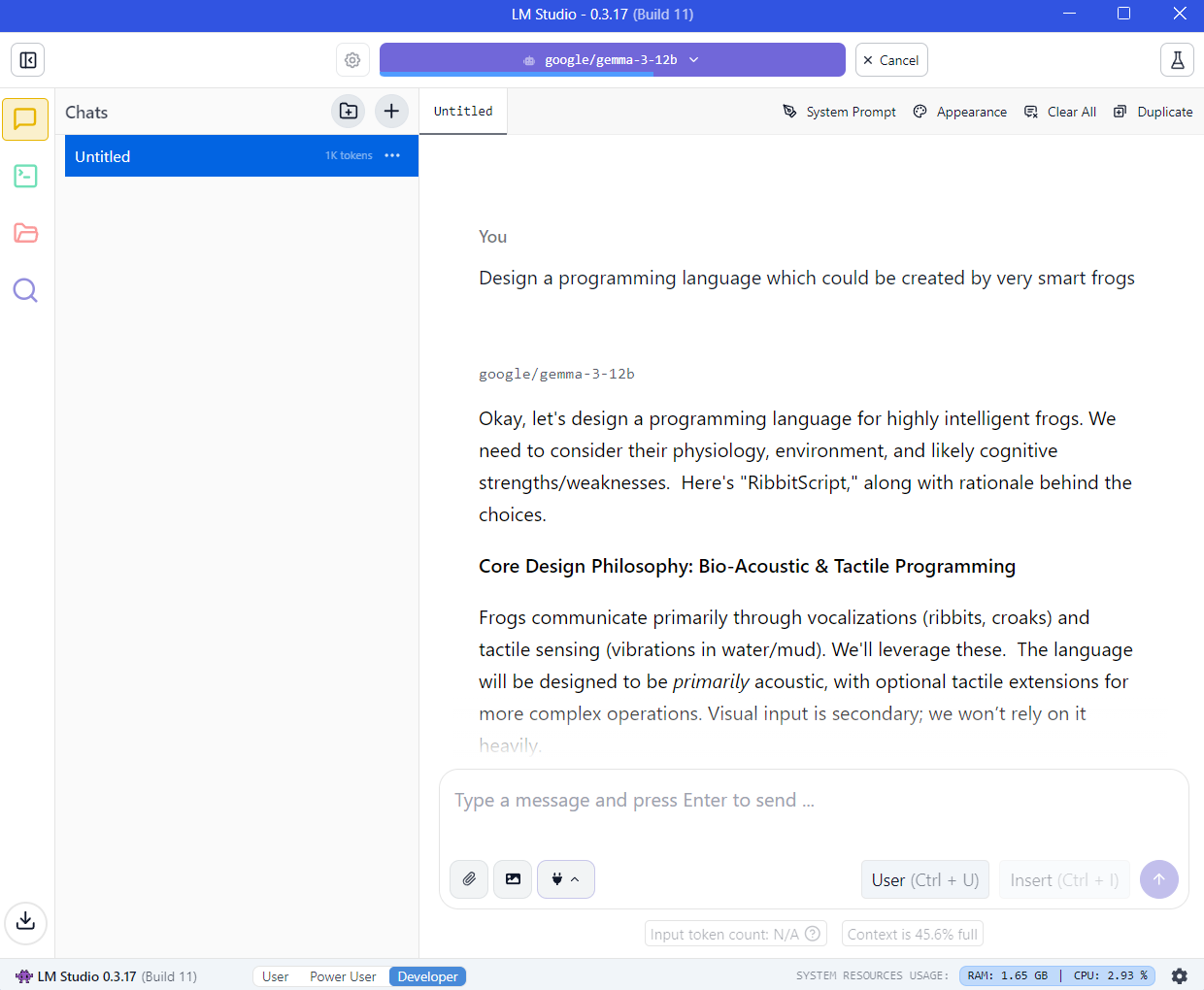
Task: Switch to User mode
Action: (x=275, y=976)
